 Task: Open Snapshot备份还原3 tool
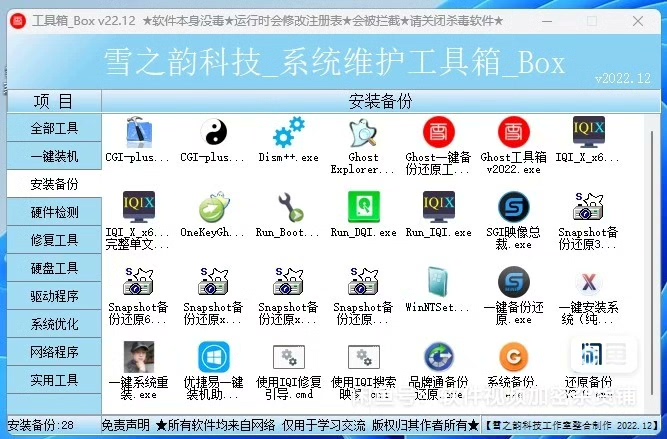click(x=588, y=207)
